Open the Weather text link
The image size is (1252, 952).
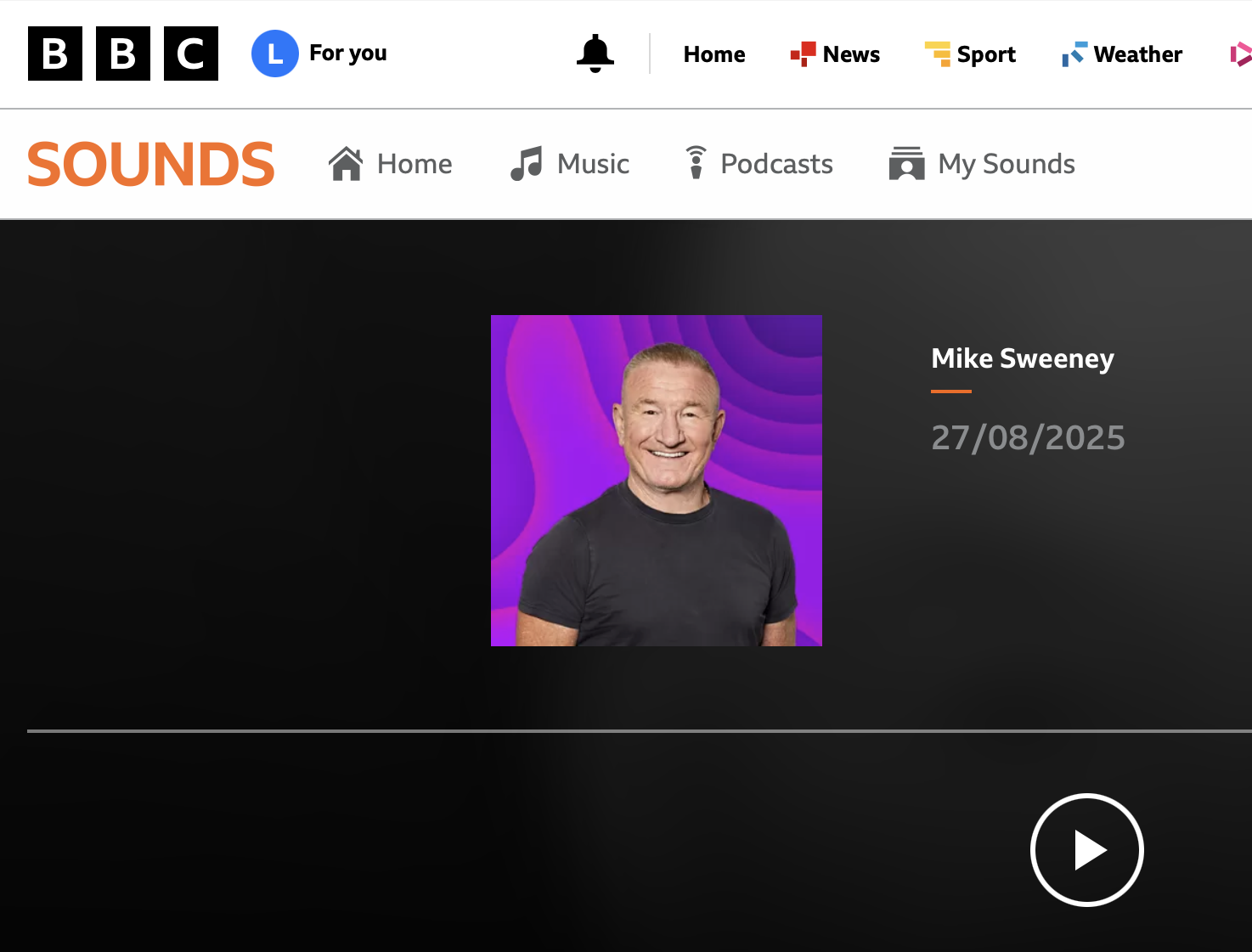coord(1137,54)
